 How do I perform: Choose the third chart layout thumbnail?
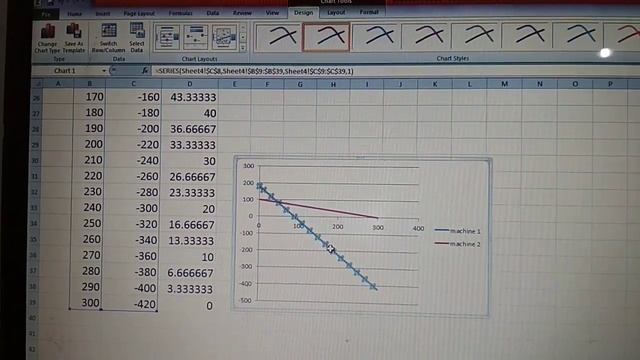pos(224,38)
